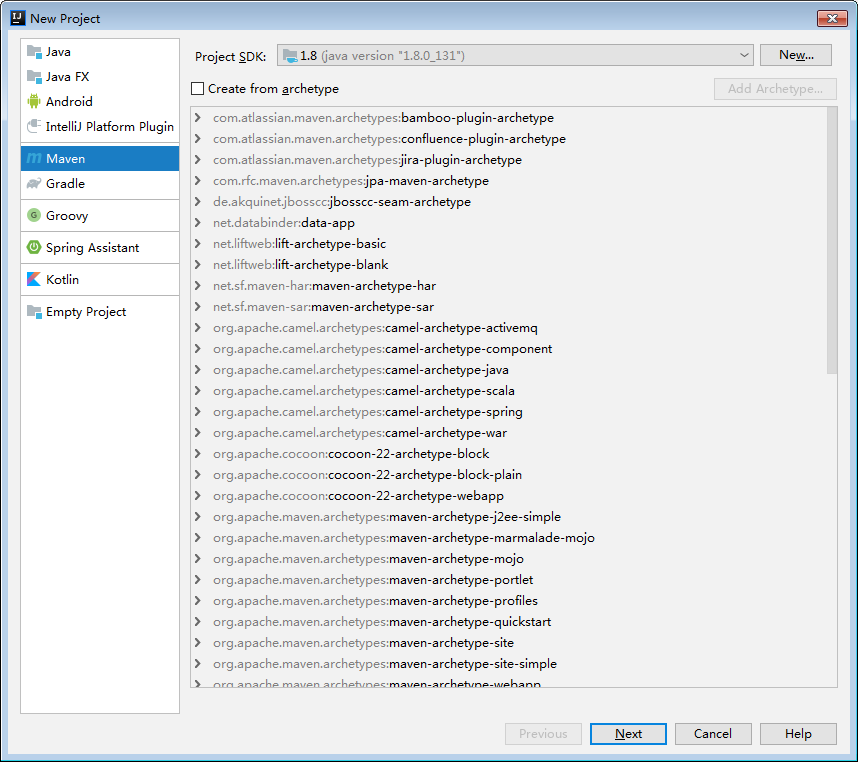Select camel-archetype-activemq row
The width and height of the screenshot is (858, 762).
[509, 328]
